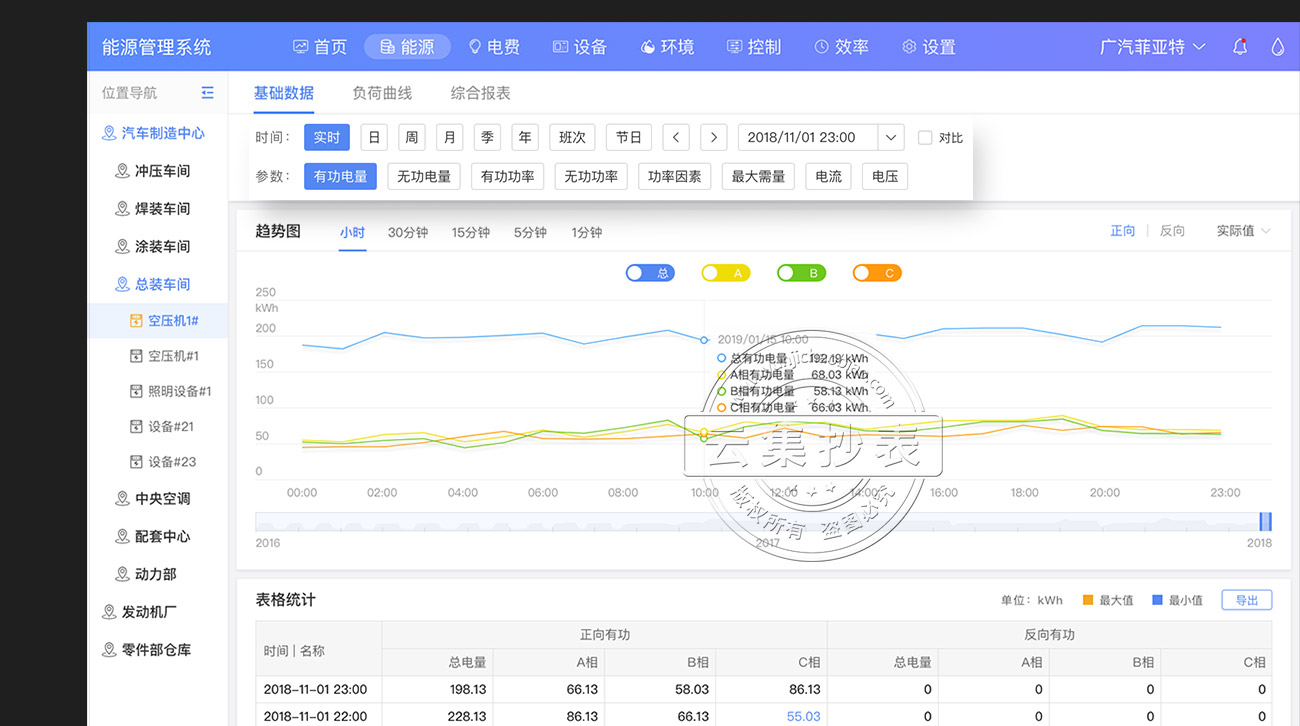Image resolution: width=1300 pixels, height=726 pixels.
Task: Click the 10:00 data point on chart
Action: pyautogui.click(x=704, y=340)
